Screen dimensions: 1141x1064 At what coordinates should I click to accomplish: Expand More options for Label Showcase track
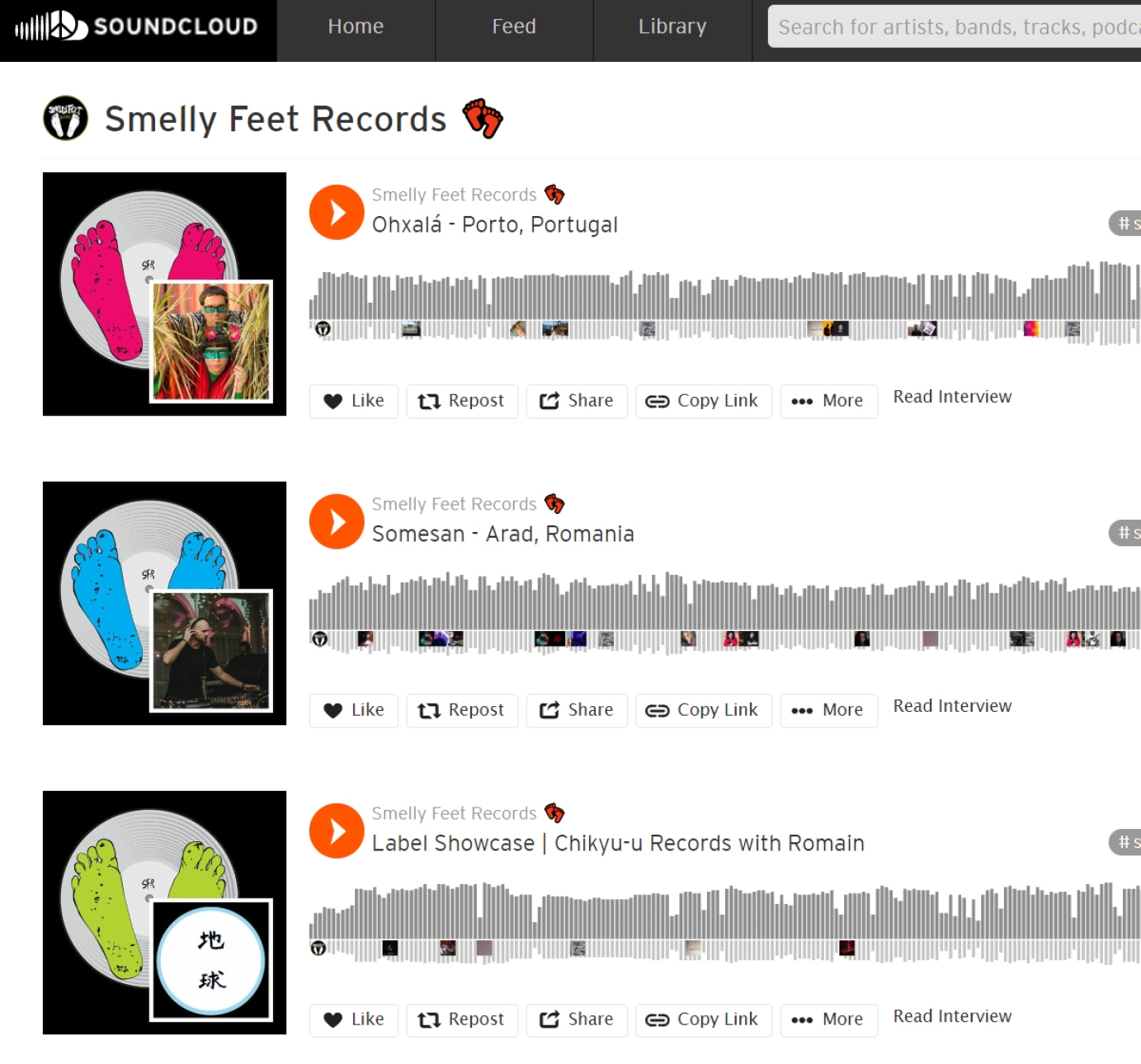pyautogui.click(x=828, y=1019)
